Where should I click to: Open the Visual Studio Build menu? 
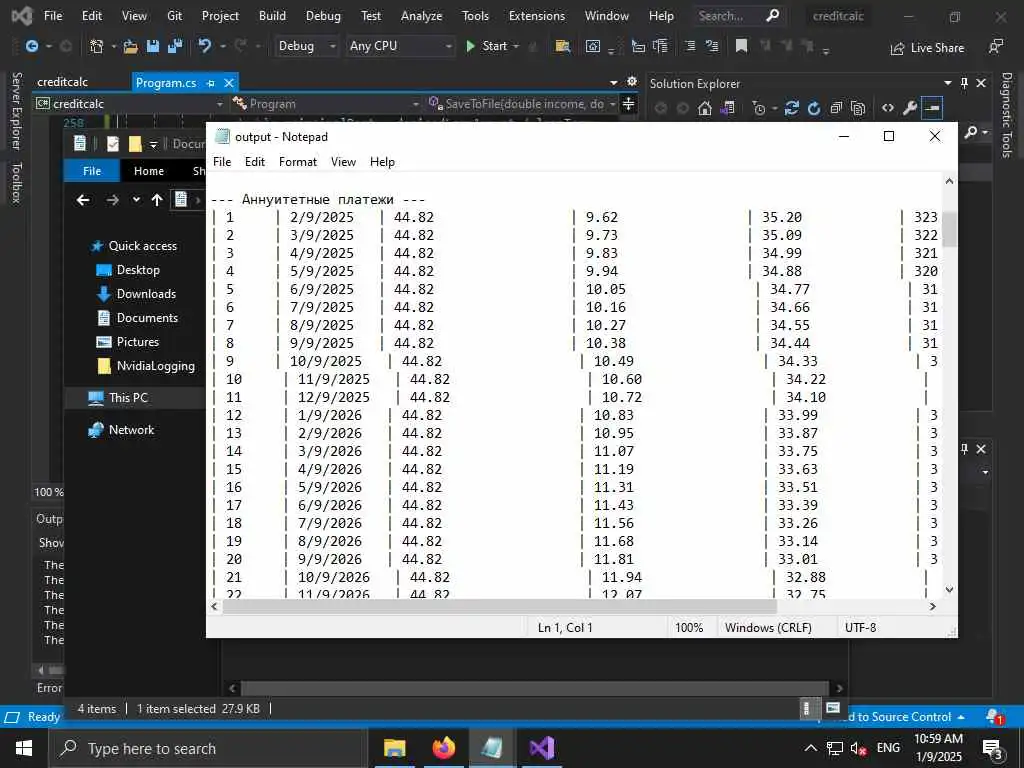pos(272,16)
